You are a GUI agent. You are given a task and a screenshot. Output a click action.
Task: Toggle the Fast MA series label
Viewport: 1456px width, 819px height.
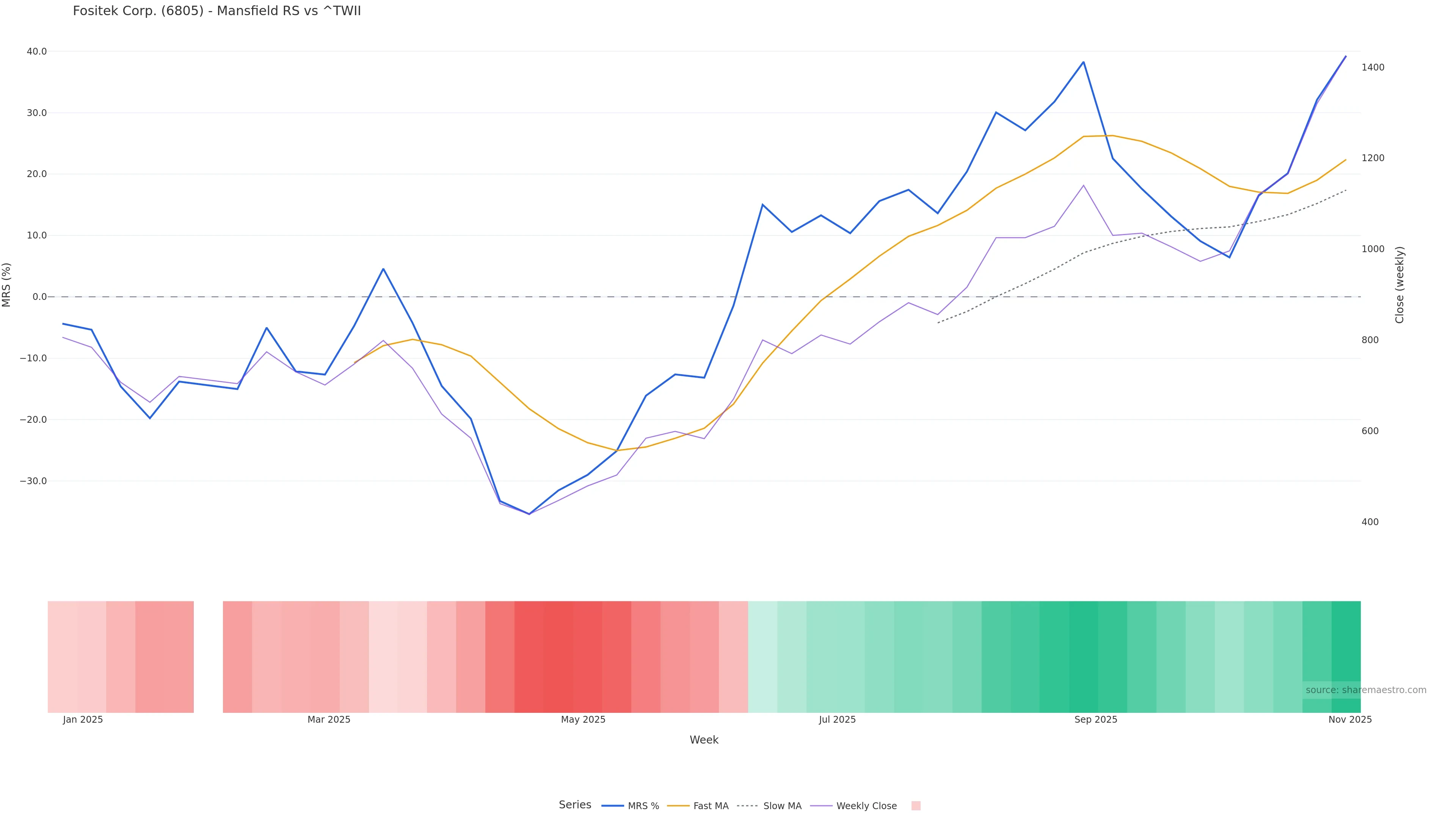point(711,806)
